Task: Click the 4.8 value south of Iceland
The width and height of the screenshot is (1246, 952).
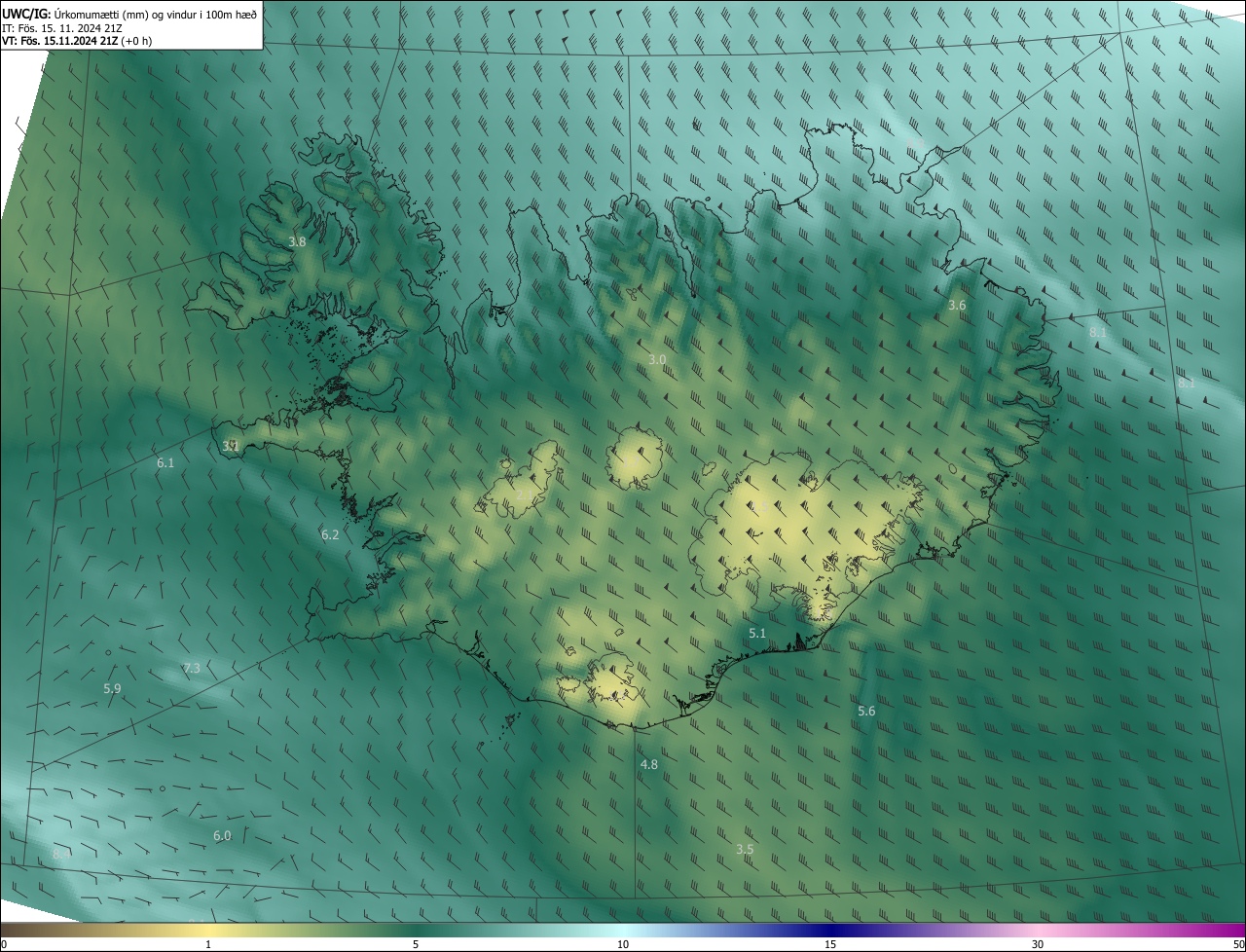Action: pyautogui.click(x=649, y=765)
